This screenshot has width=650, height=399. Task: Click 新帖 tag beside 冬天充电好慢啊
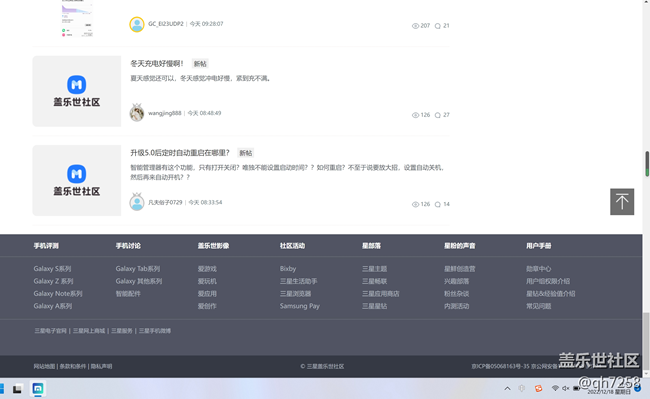(200, 64)
